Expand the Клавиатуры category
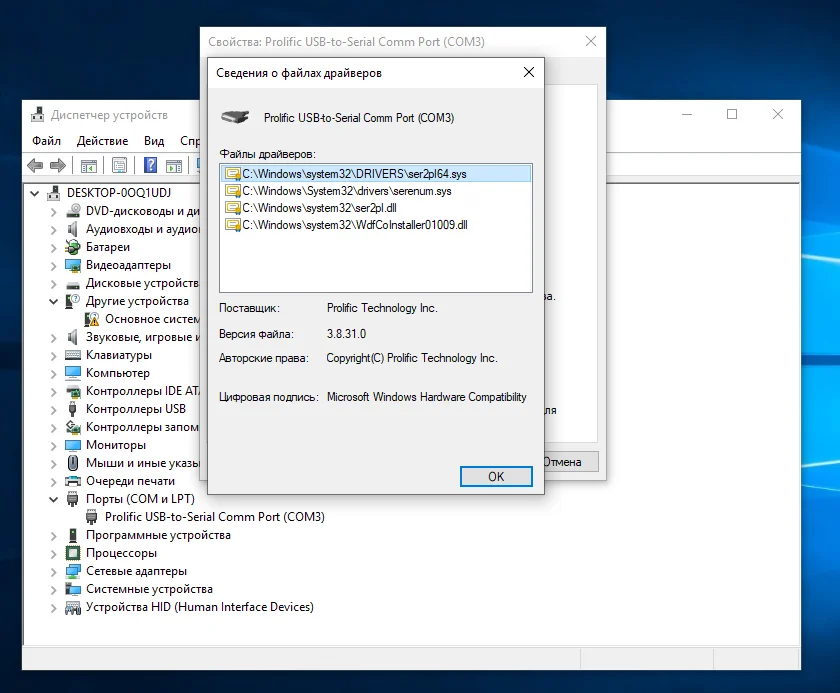The height and width of the screenshot is (693, 840). (x=54, y=356)
